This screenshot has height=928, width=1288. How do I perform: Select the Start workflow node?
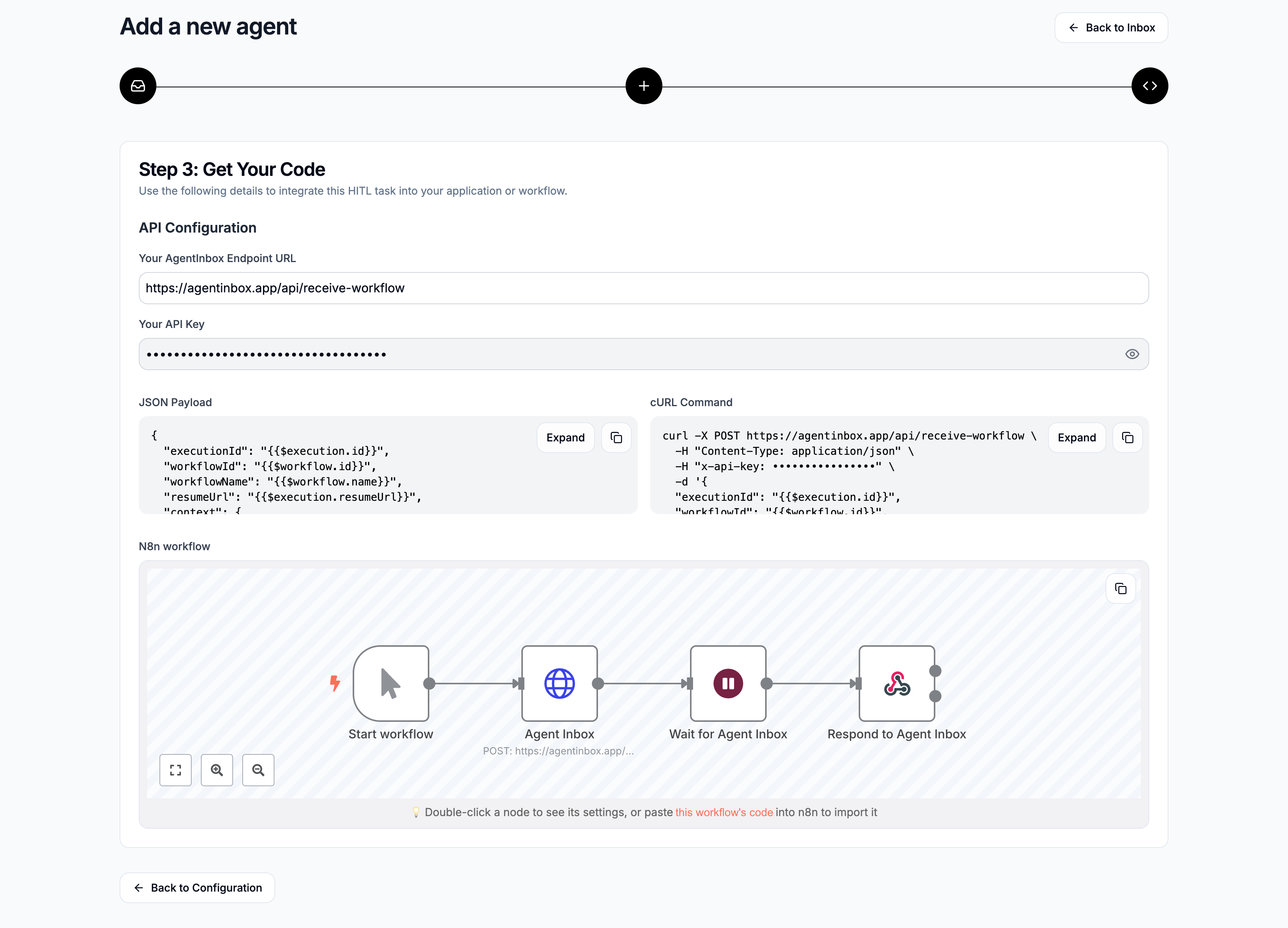click(391, 684)
